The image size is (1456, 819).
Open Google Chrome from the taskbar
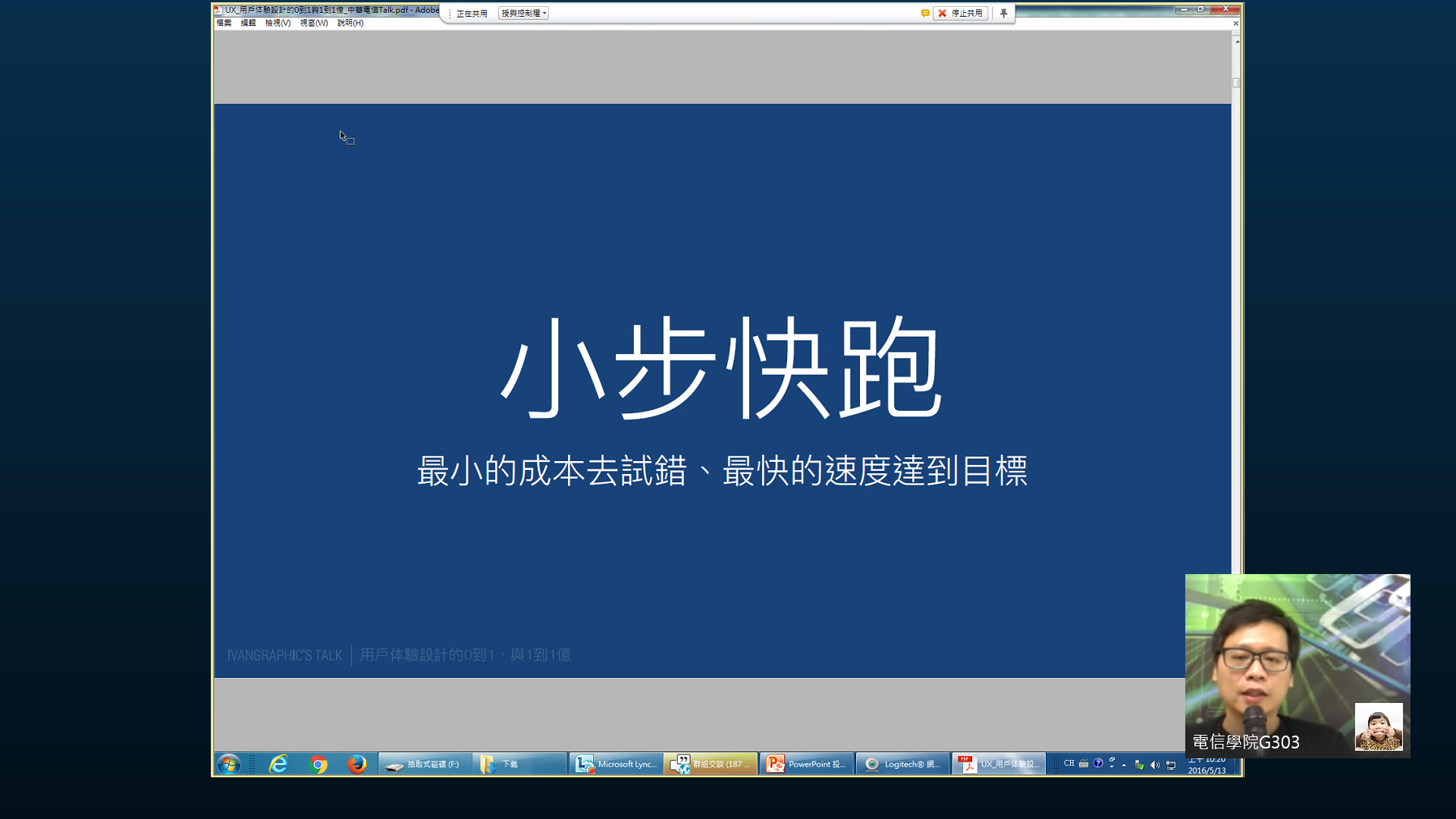pyautogui.click(x=318, y=764)
